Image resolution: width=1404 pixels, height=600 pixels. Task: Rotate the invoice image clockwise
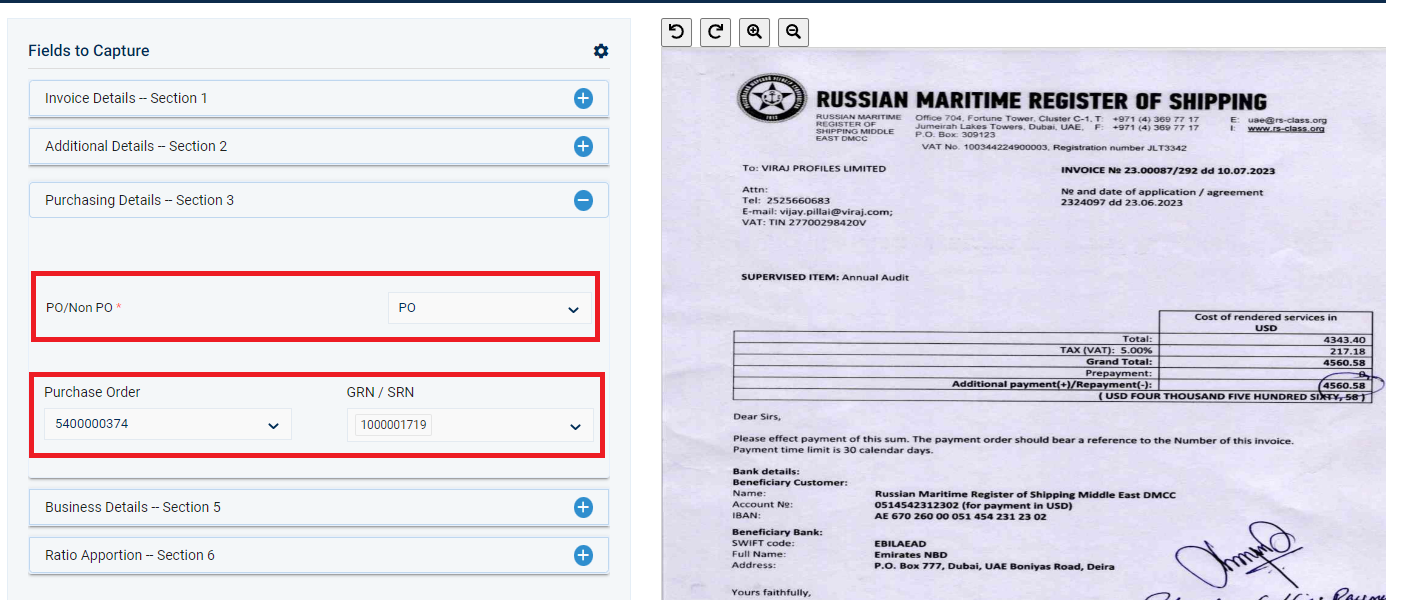(x=715, y=32)
